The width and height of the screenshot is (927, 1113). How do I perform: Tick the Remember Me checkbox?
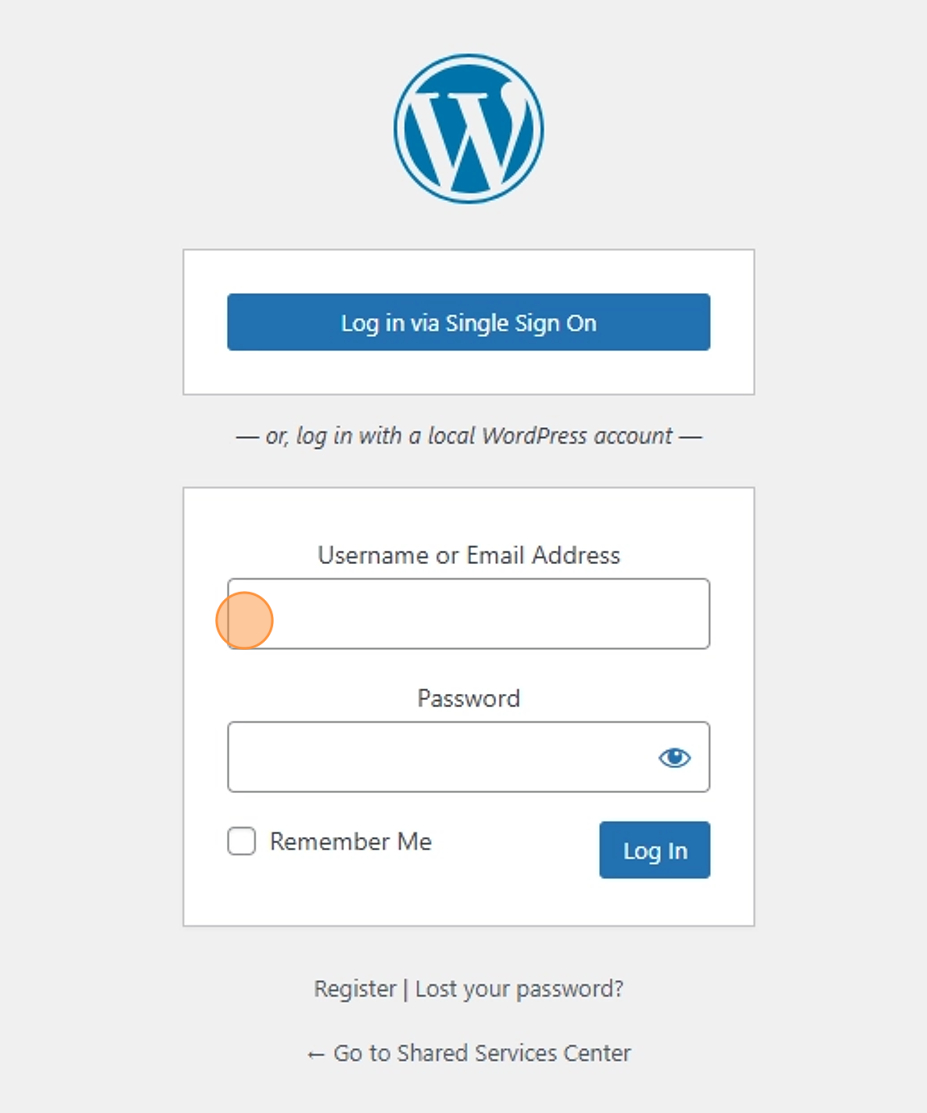coord(241,841)
